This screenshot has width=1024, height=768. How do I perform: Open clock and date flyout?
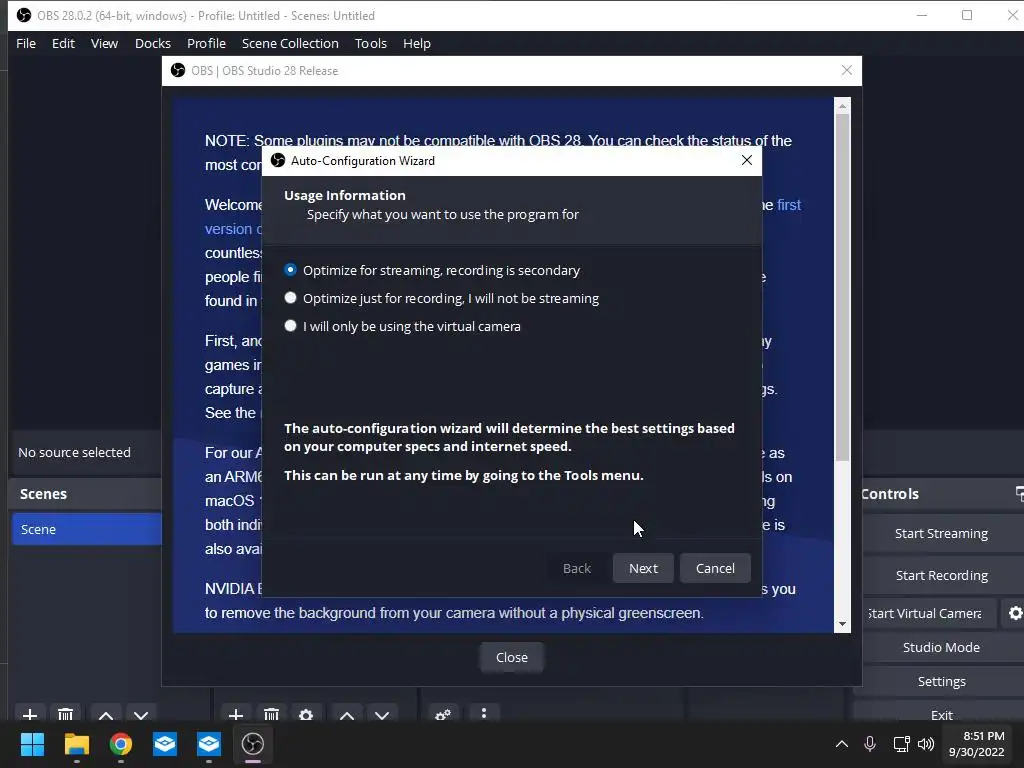click(976, 744)
